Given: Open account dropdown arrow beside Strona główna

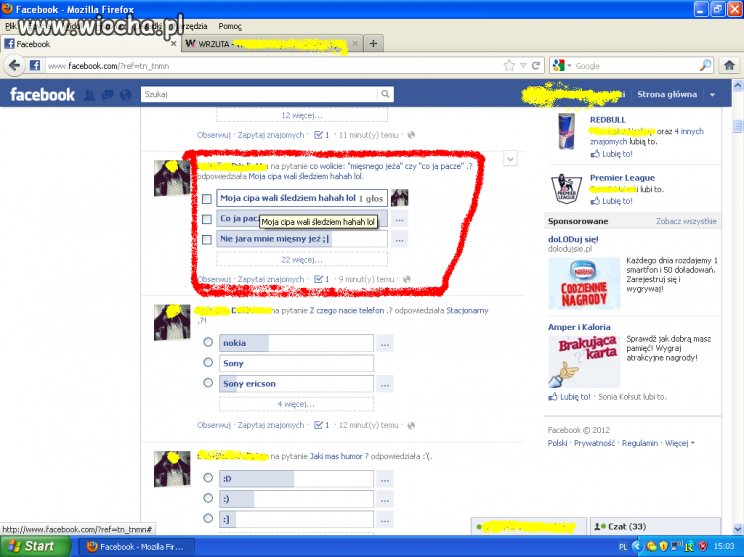Looking at the screenshot, I should point(712,95).
